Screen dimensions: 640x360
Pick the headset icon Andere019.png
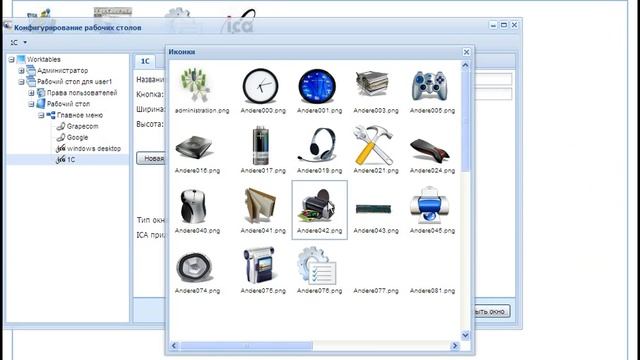point(317,145)
